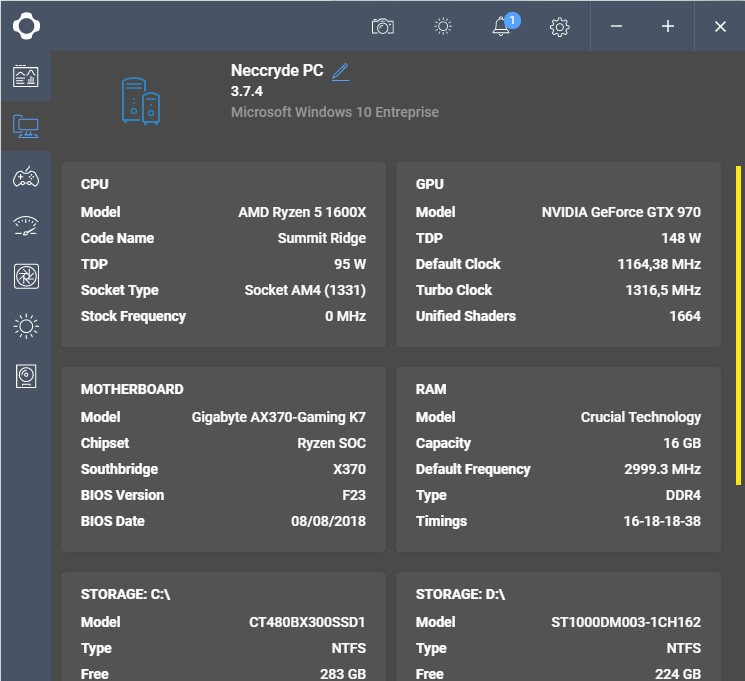Viewport: 745px width, 681px height.
Task: Open settings gear in top bar
Action: [560, 27]
